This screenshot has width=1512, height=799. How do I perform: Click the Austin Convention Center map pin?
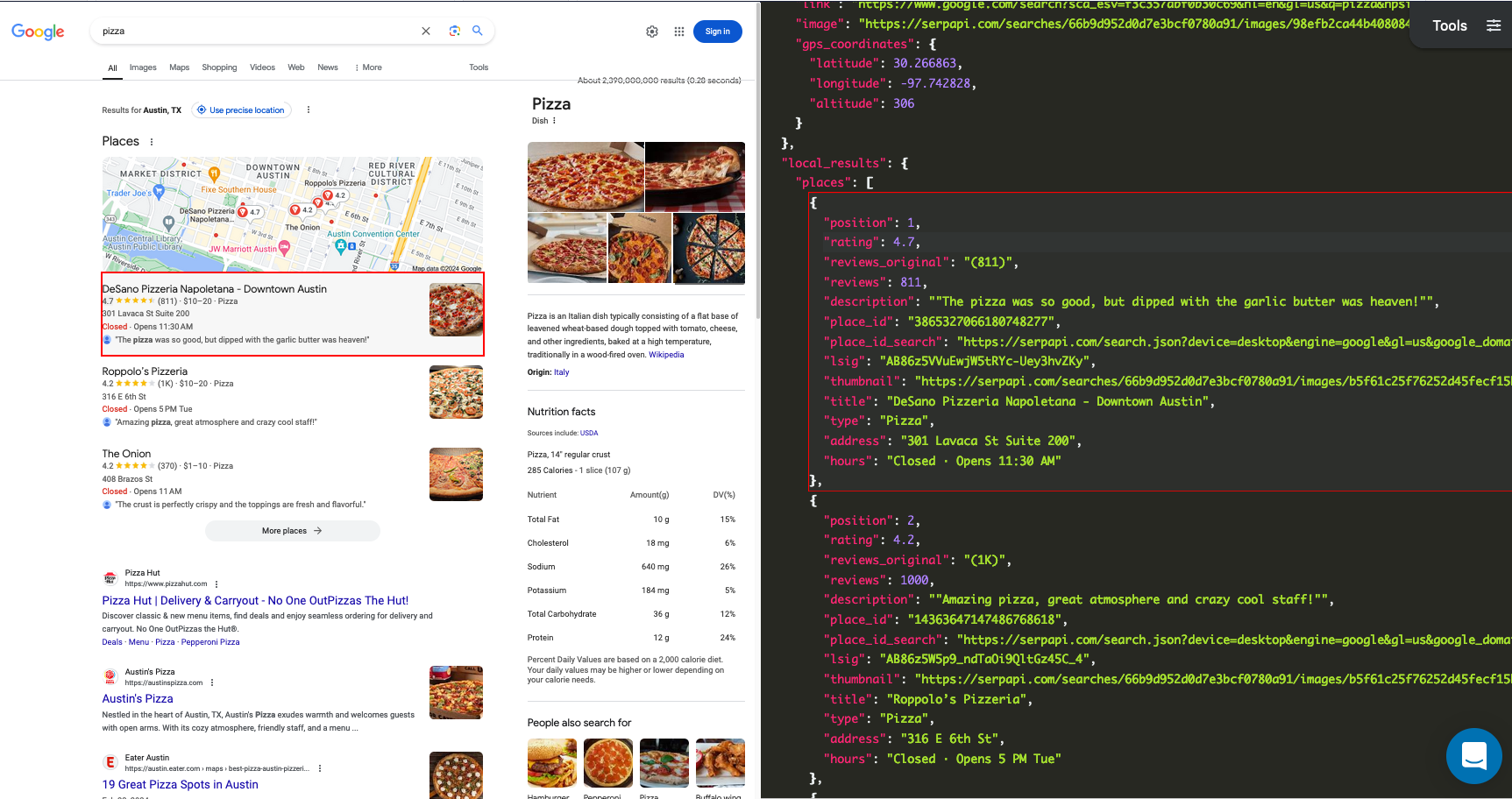[340, 246]
